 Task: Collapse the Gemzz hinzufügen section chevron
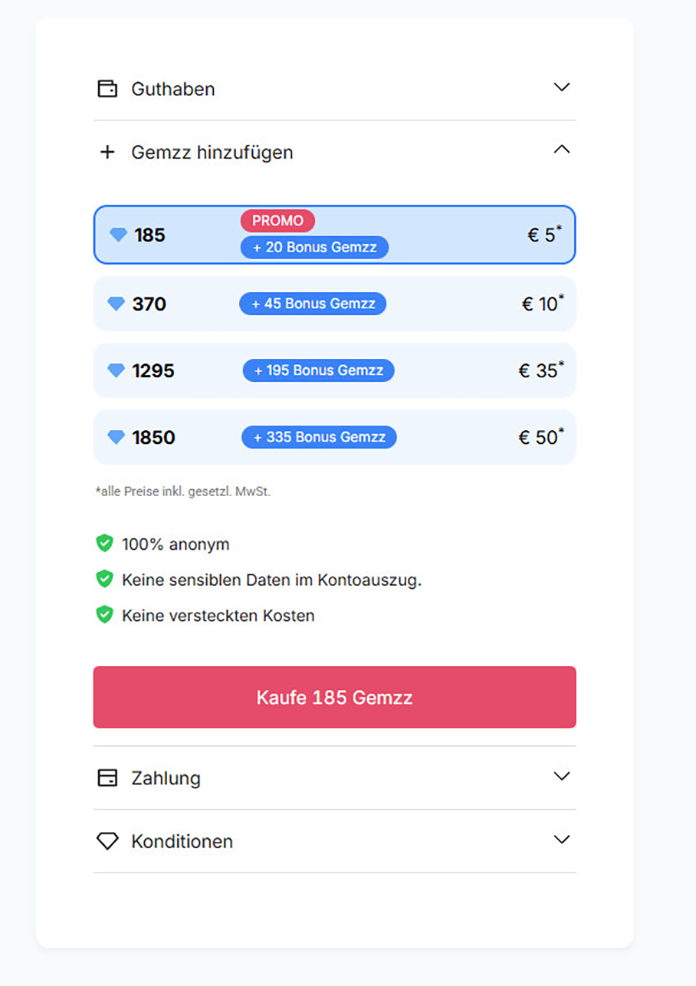click(x=562, y=150)
